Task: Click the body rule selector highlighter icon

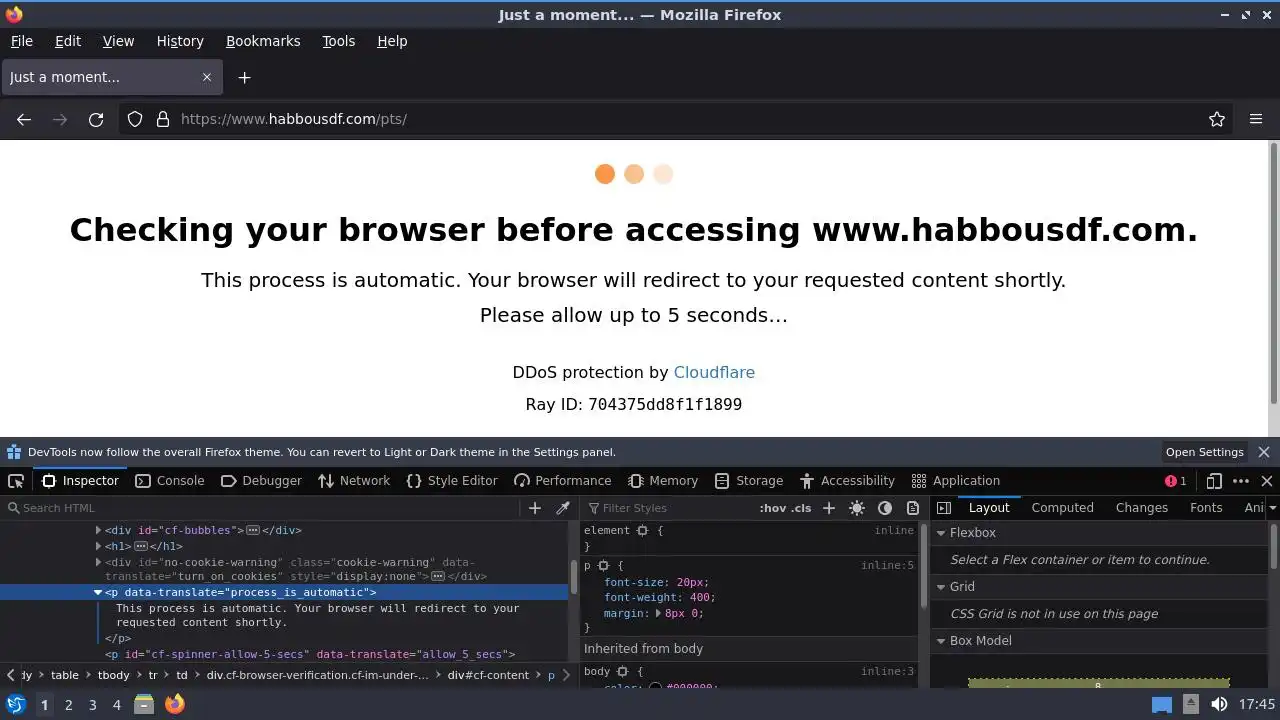Action: click(623, 672)
